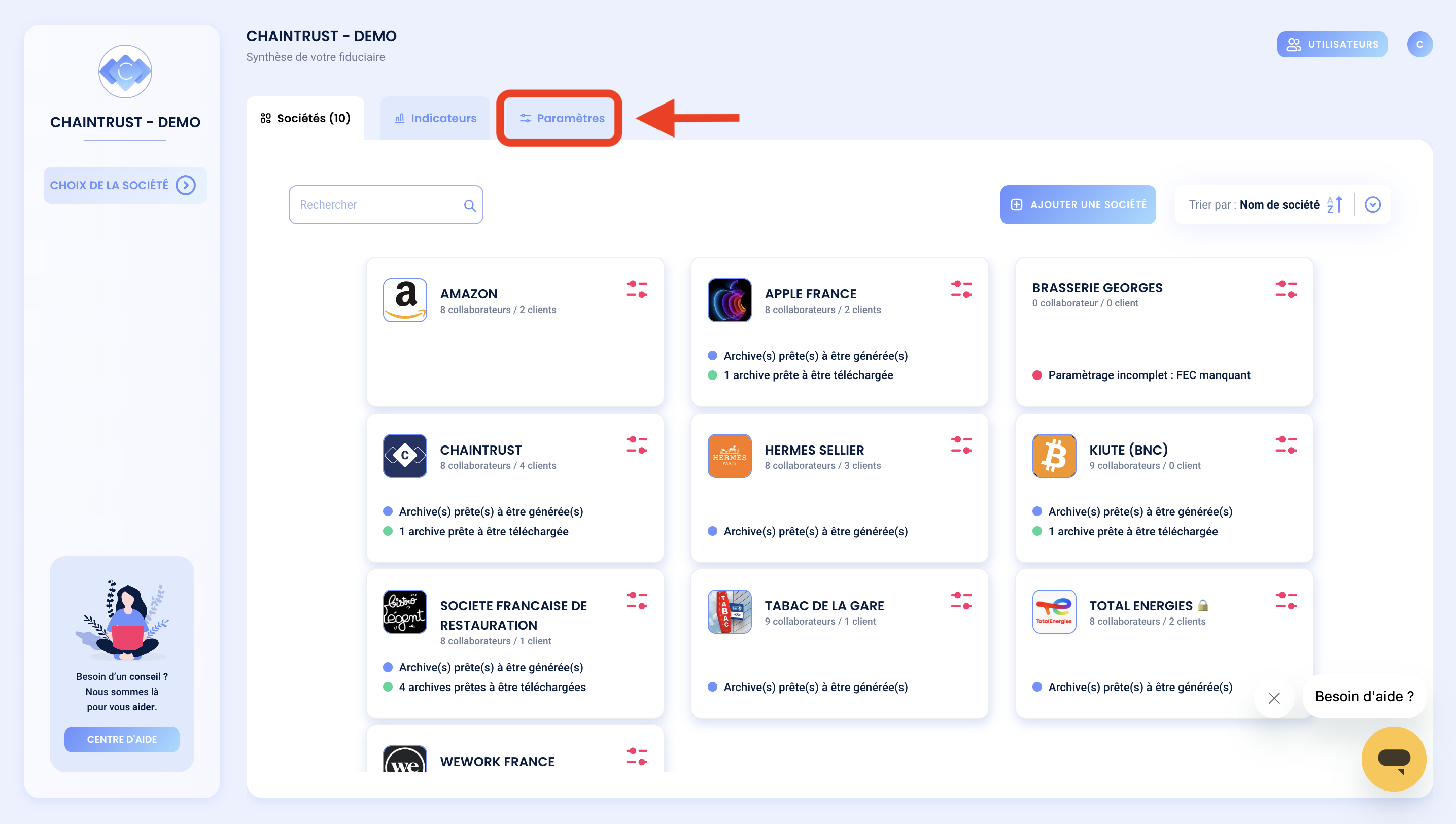Viewport: 1456px width, 824px height.
Task: Open the TABAC DE LA GARE company name
Action: (x=824, y=605)
